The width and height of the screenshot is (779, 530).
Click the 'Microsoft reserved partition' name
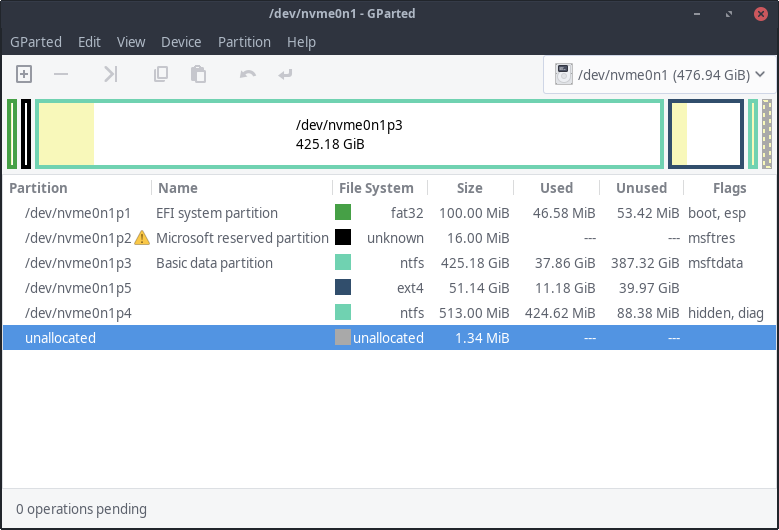click(x=242, y=238)
